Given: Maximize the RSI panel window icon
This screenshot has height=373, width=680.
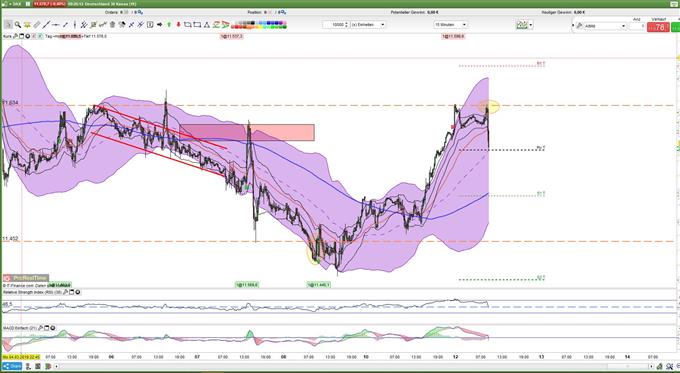Looking at the screenshot, I should pos(72,292).
